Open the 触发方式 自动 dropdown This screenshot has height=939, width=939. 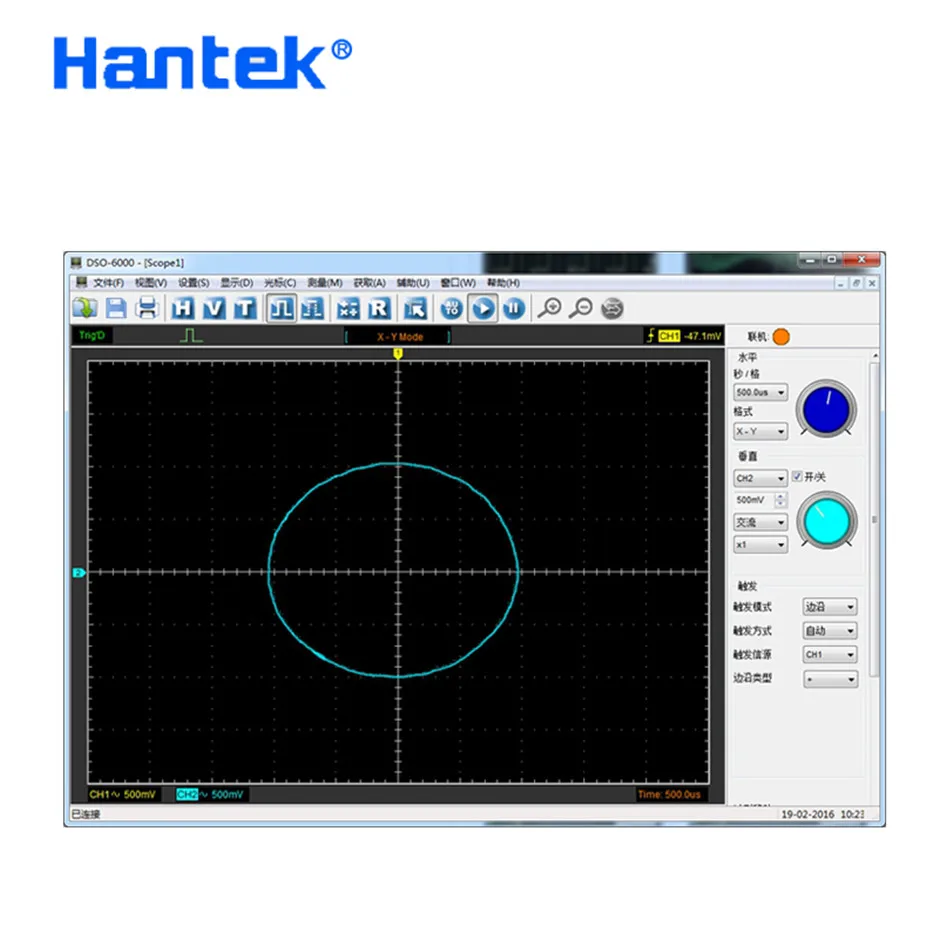coord(830,631)
